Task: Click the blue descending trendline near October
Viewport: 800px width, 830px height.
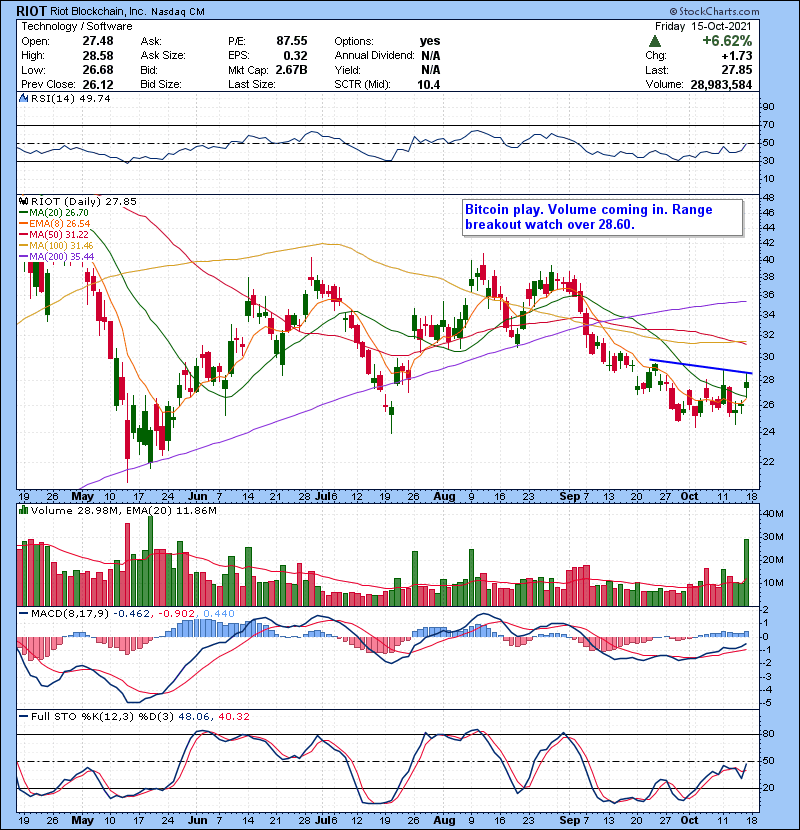Action: coord(700,366)
